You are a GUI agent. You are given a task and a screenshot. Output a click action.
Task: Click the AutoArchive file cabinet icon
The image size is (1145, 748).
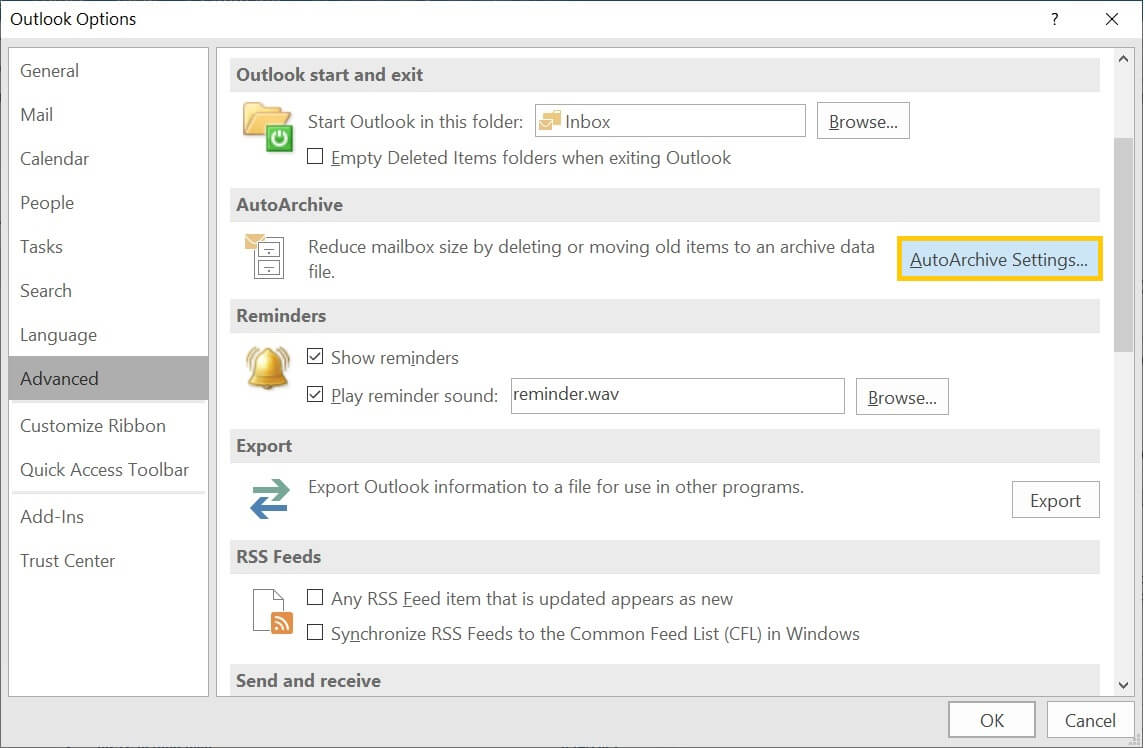coord(264,256)
